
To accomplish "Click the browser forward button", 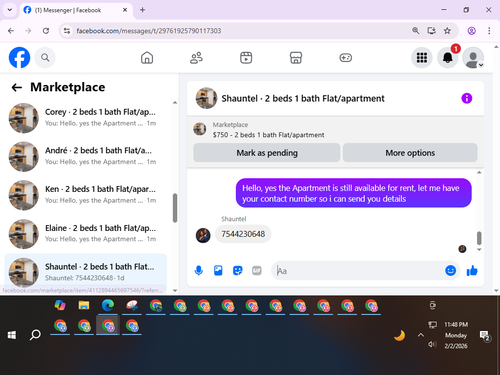I will tap(28, 31).
